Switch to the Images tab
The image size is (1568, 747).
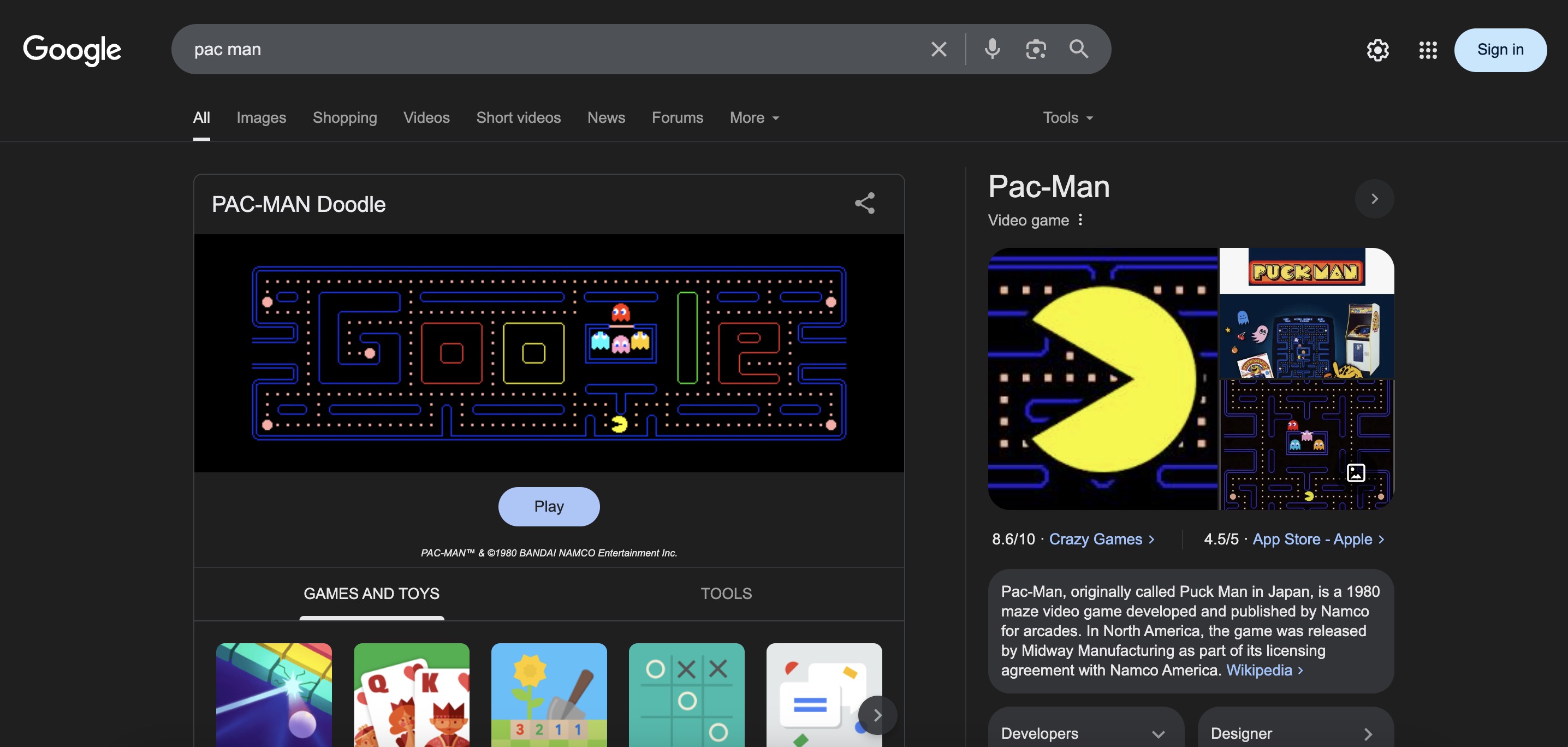(x=261, y=117)
